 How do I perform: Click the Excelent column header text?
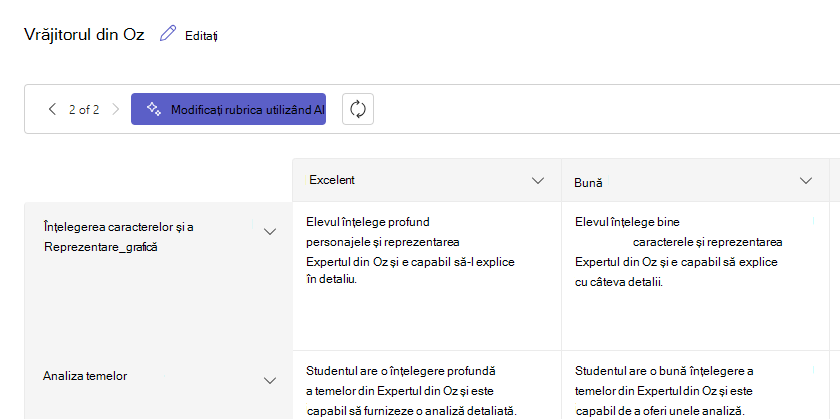[332, 180]
